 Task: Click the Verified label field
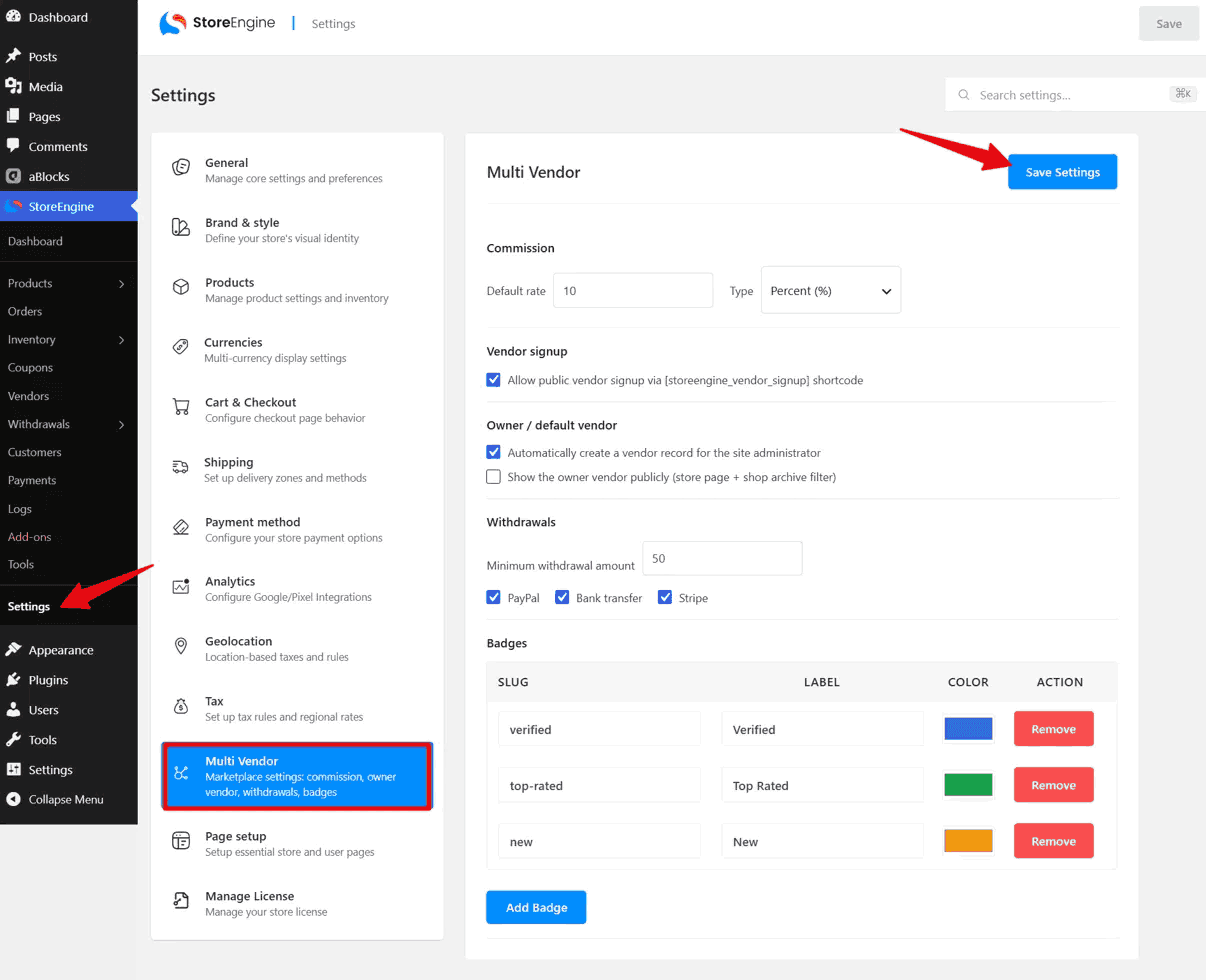822,729
